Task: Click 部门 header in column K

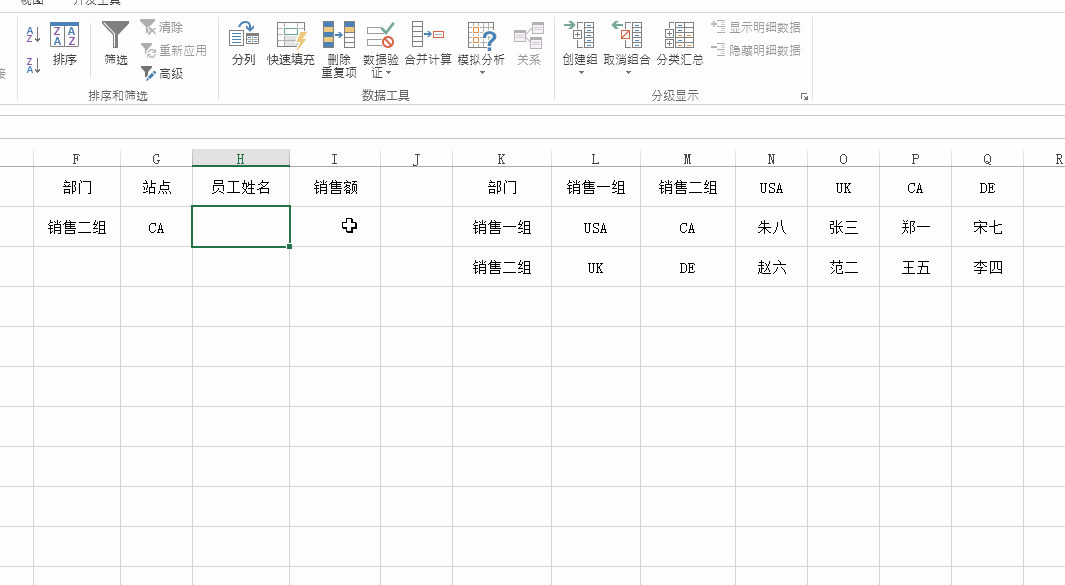Action: (x=502, y=188)
